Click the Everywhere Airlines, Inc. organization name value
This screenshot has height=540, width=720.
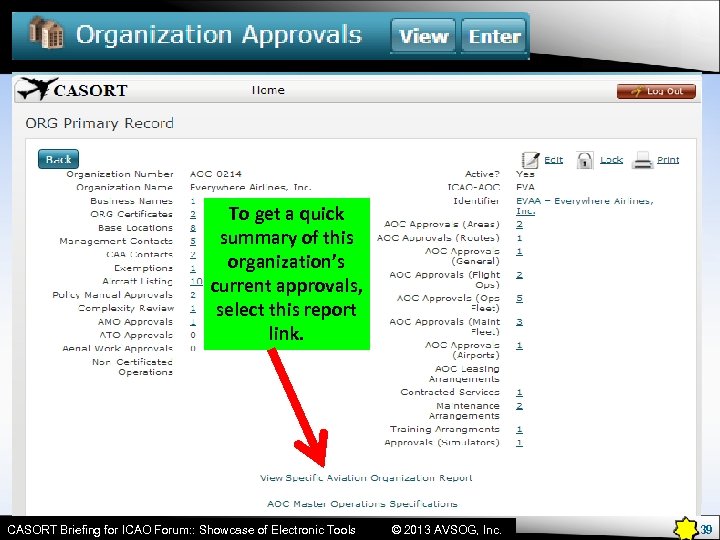251,187
